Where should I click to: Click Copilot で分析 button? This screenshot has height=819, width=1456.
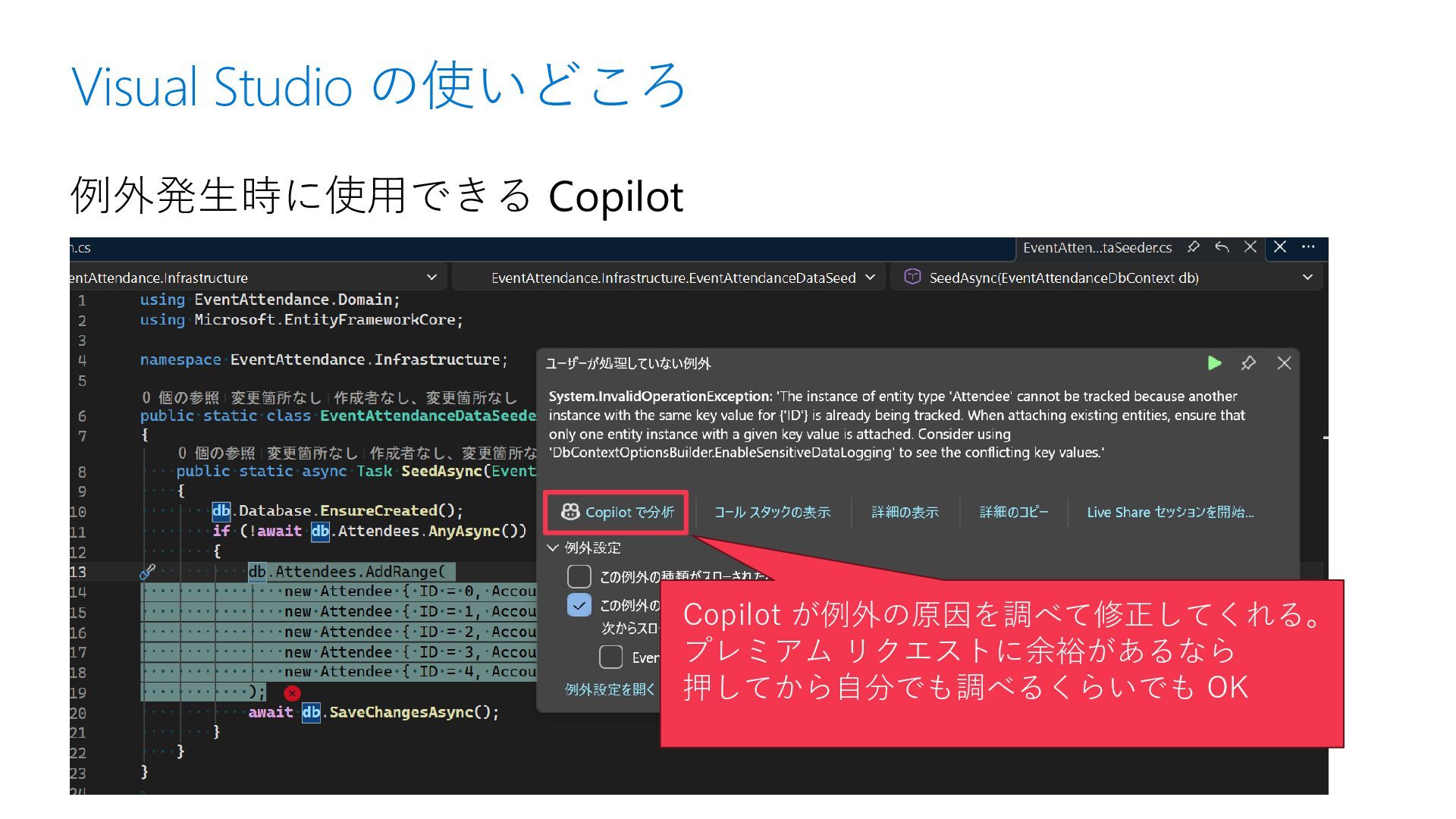point(617,513)
